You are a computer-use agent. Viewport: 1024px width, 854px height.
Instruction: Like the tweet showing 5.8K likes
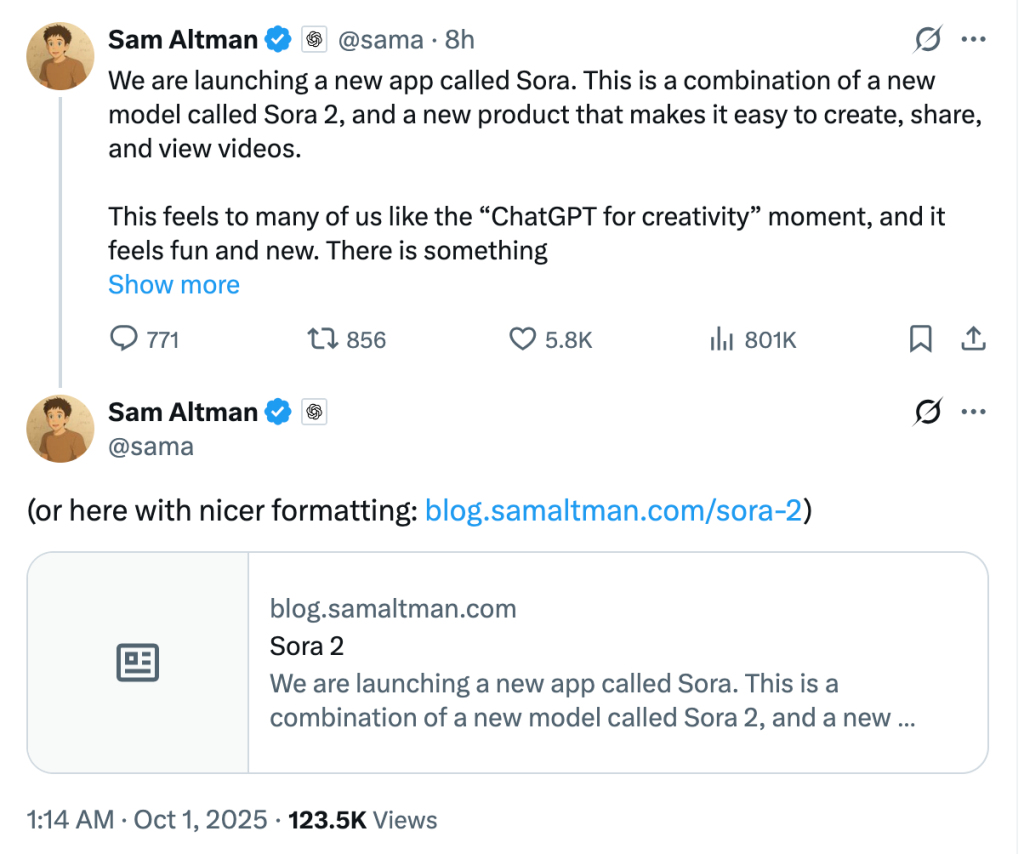(x=523, y=340)
